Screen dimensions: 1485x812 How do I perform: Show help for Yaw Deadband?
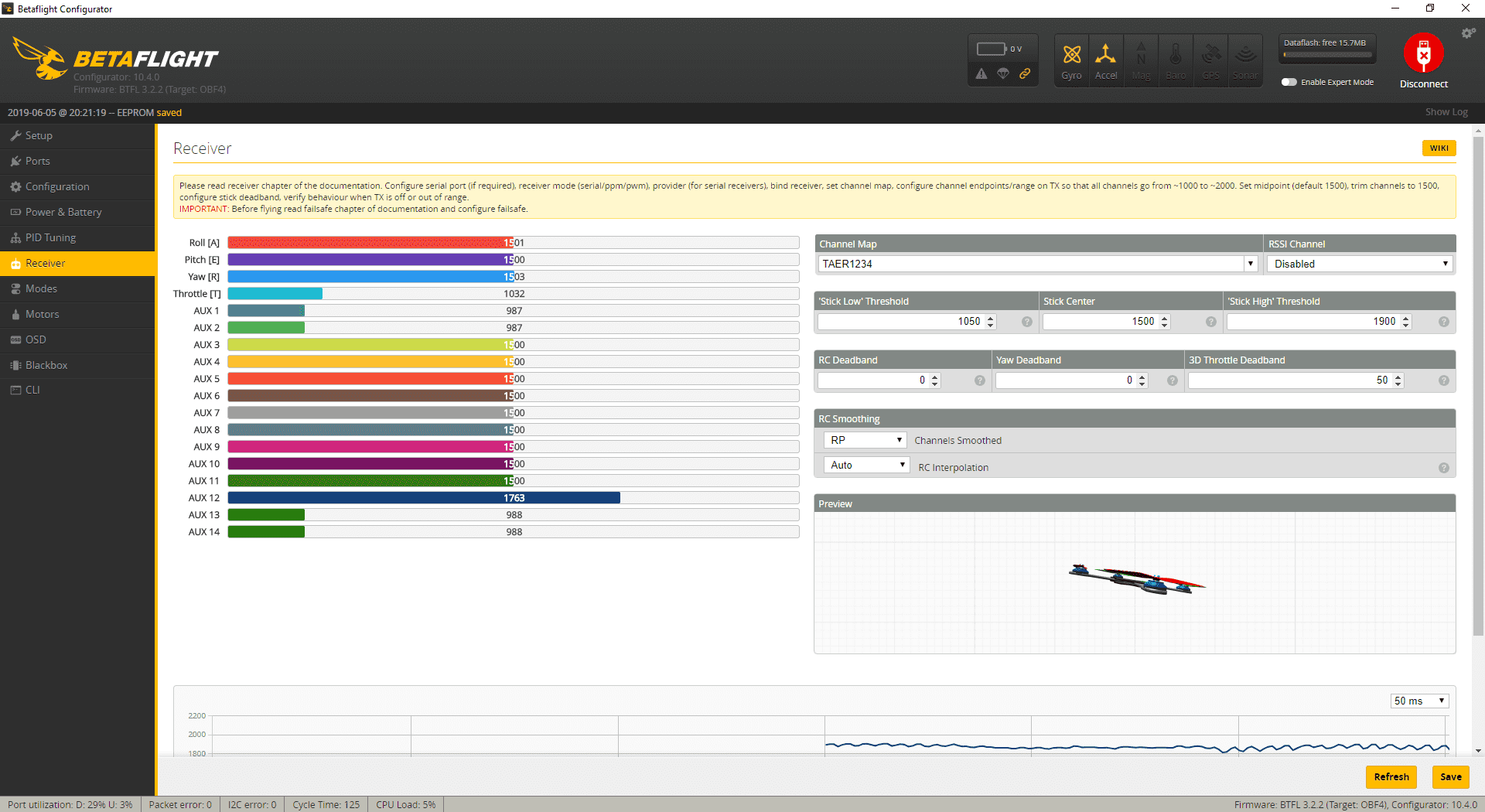pos(1172,380)
